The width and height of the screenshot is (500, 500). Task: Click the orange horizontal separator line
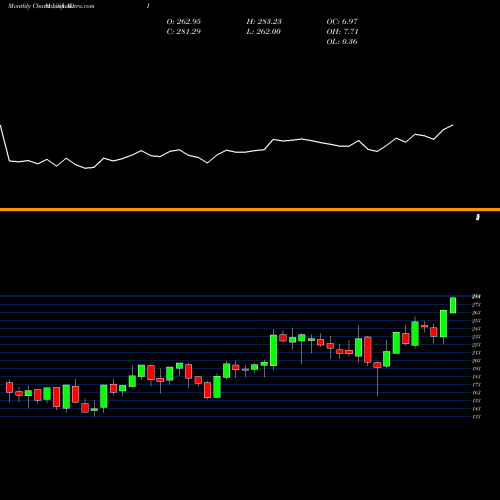[x=250, y=210]
